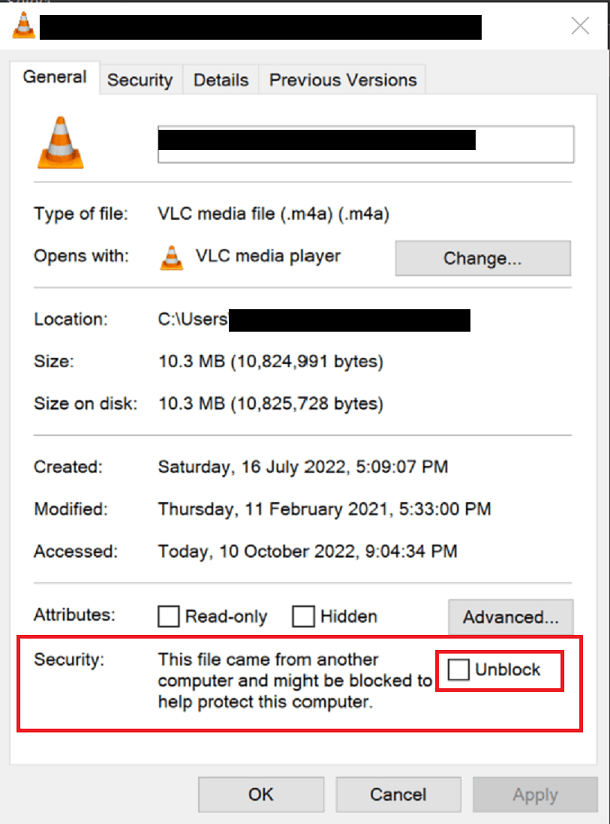Viewport: 610px width, 824px height.
Task: Click the large VLC cone file icon
Action: (60, 143)
